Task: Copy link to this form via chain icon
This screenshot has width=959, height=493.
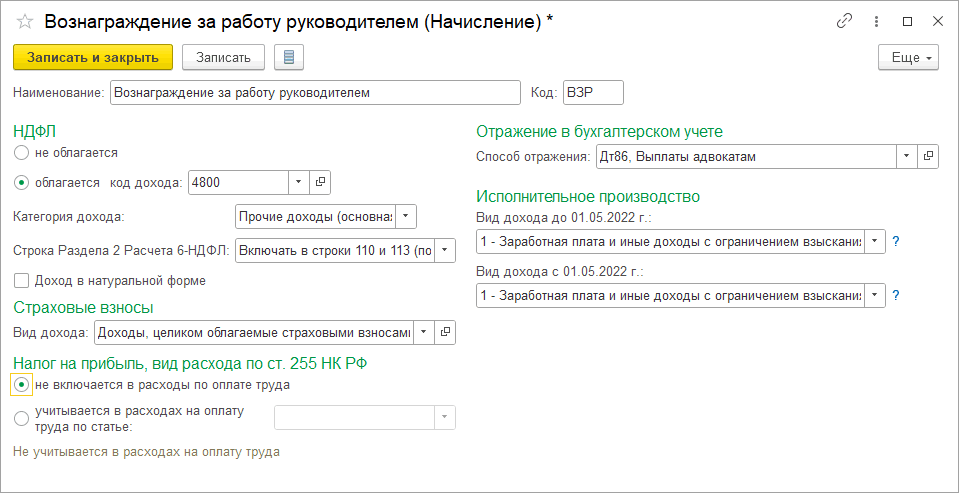Action: tap(846, 21)
